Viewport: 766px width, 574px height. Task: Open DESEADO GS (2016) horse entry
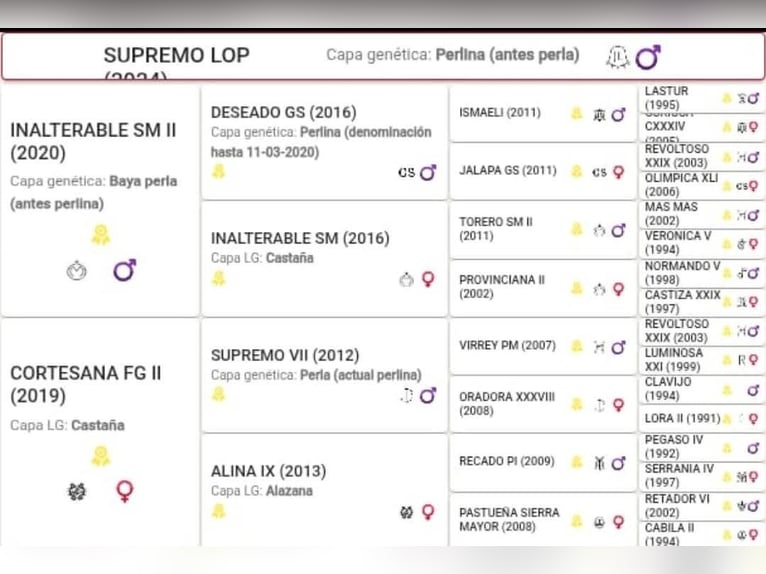283,112
